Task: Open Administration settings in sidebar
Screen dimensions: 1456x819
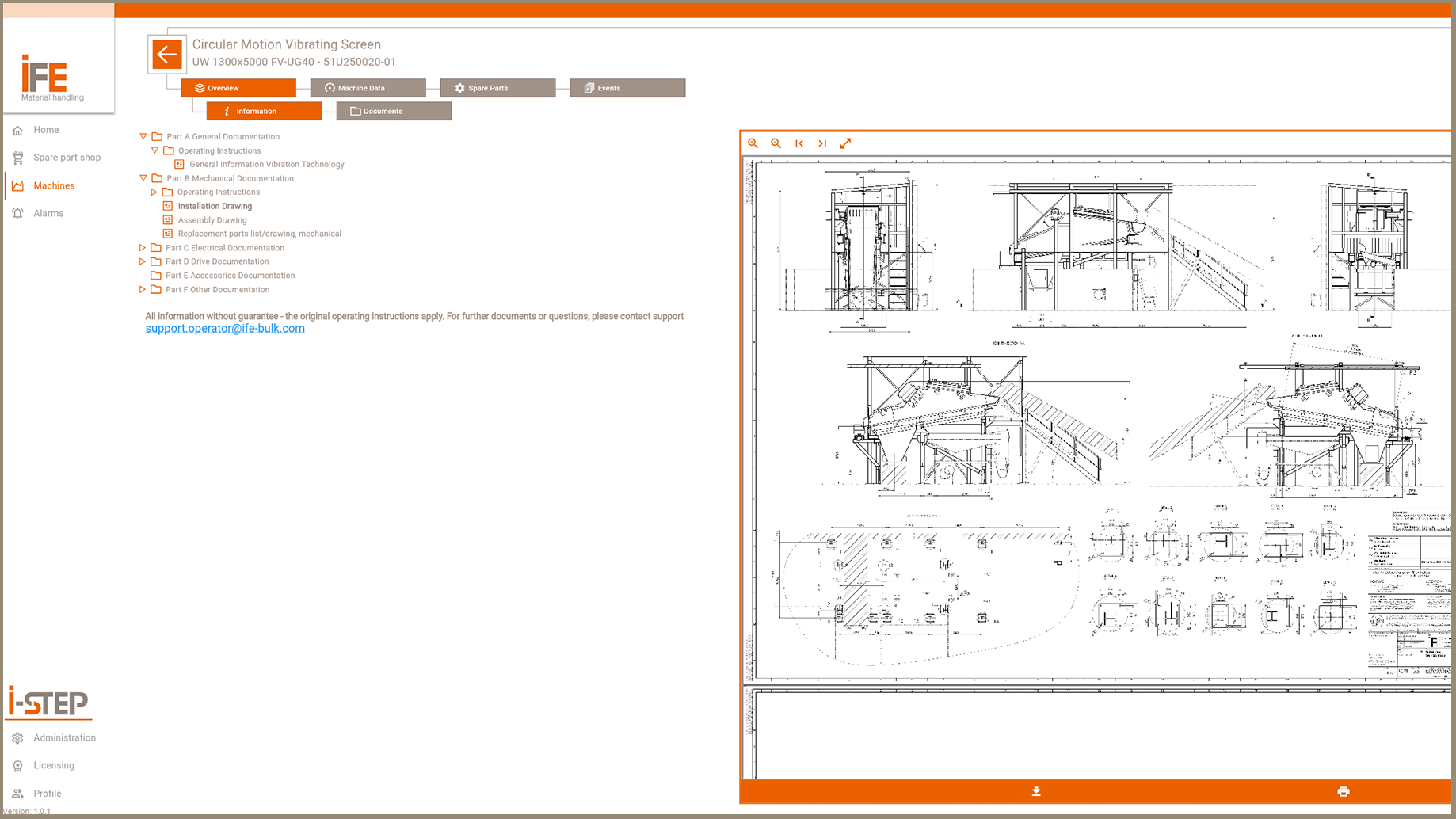Action: [64, 737]
